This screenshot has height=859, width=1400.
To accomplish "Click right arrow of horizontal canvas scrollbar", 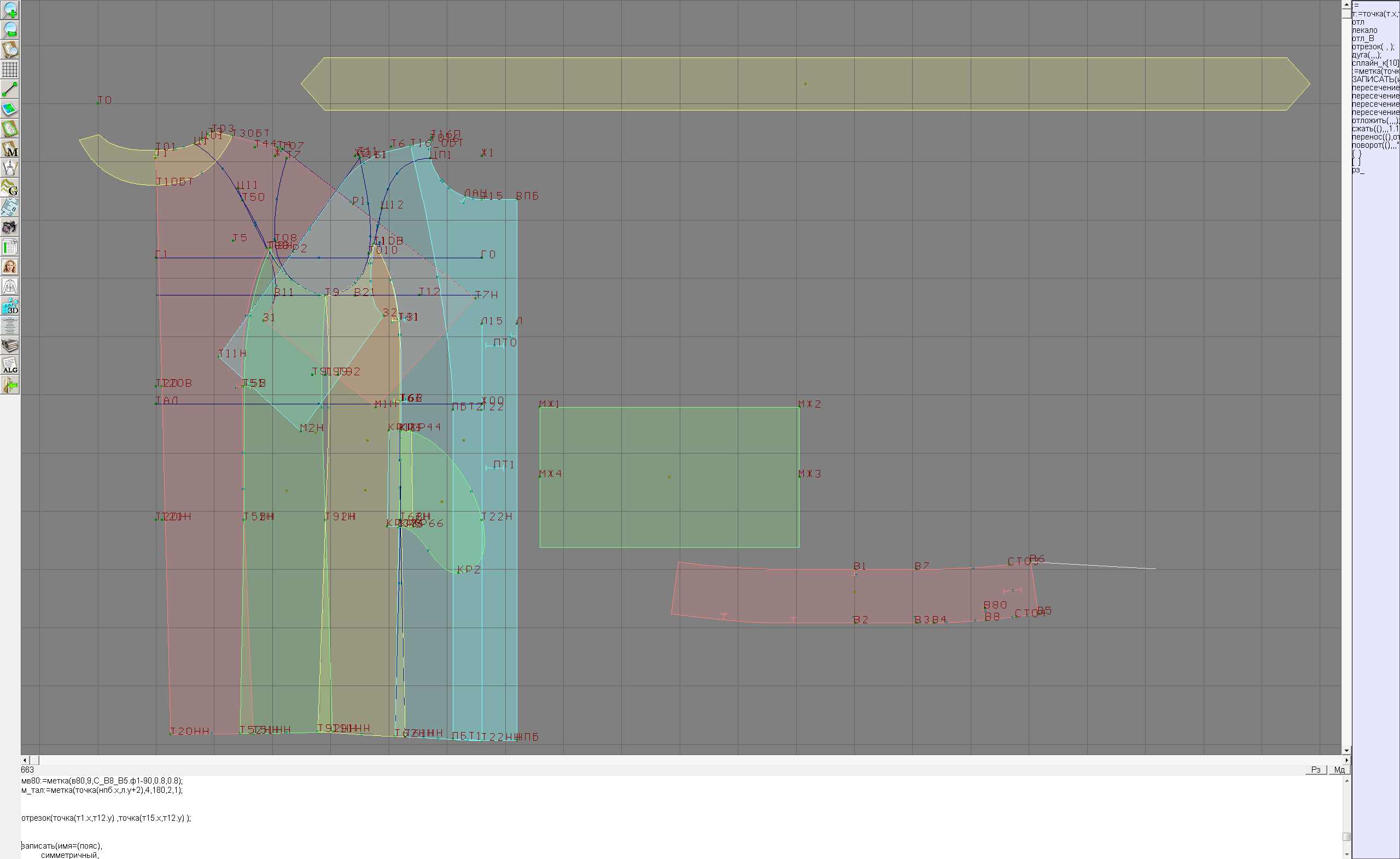I will [x=1346, y=760].
